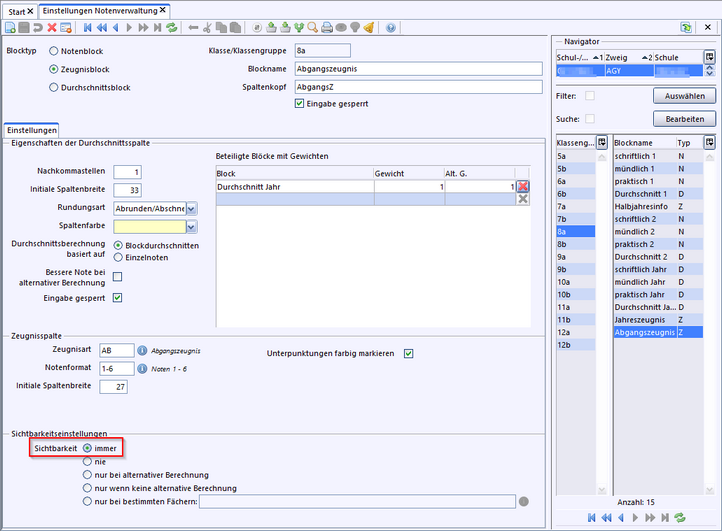
Task: Select the Notenblock radio button
Action: tap(53, 50)
